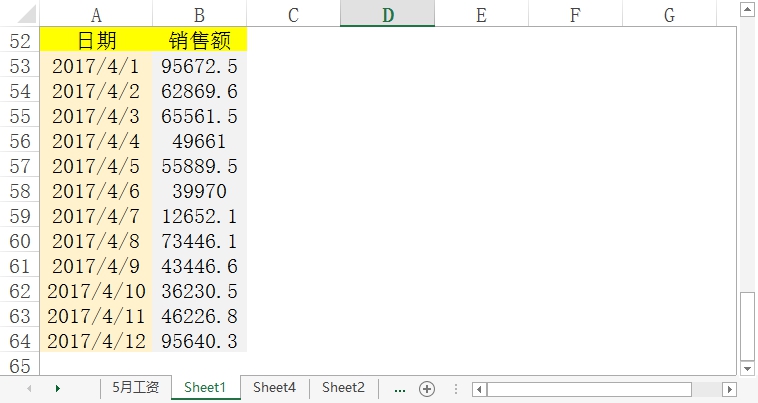758x403 pixels.
Task: Click the vertical scrollbar thumb
Action: pos(747,326)
